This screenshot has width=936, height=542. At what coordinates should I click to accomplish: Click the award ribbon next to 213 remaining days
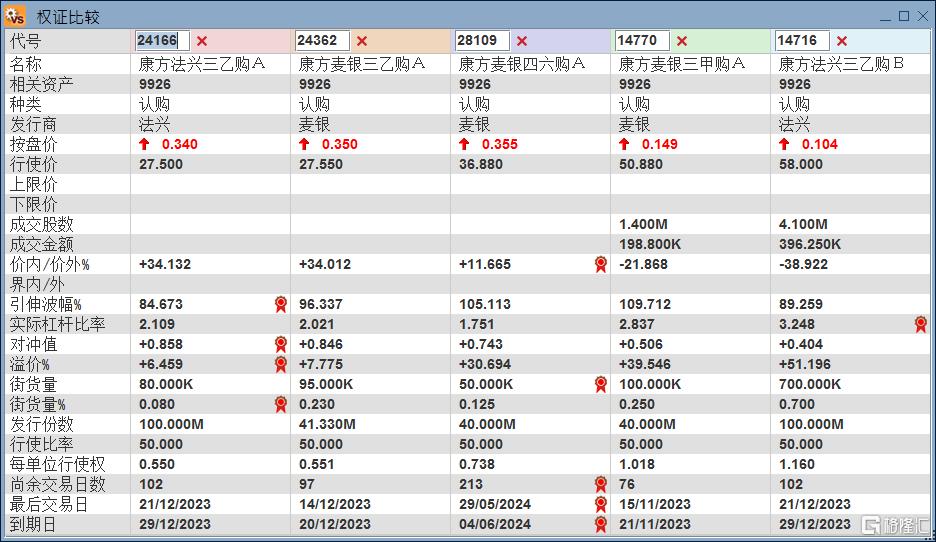[601, 484]
